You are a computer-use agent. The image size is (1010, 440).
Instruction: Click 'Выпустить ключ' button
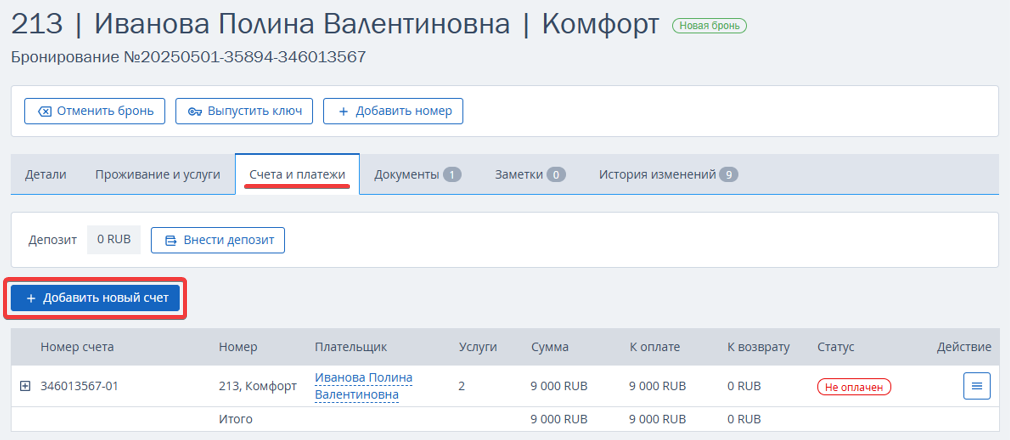pyautogui.click(x=245, y=111)
